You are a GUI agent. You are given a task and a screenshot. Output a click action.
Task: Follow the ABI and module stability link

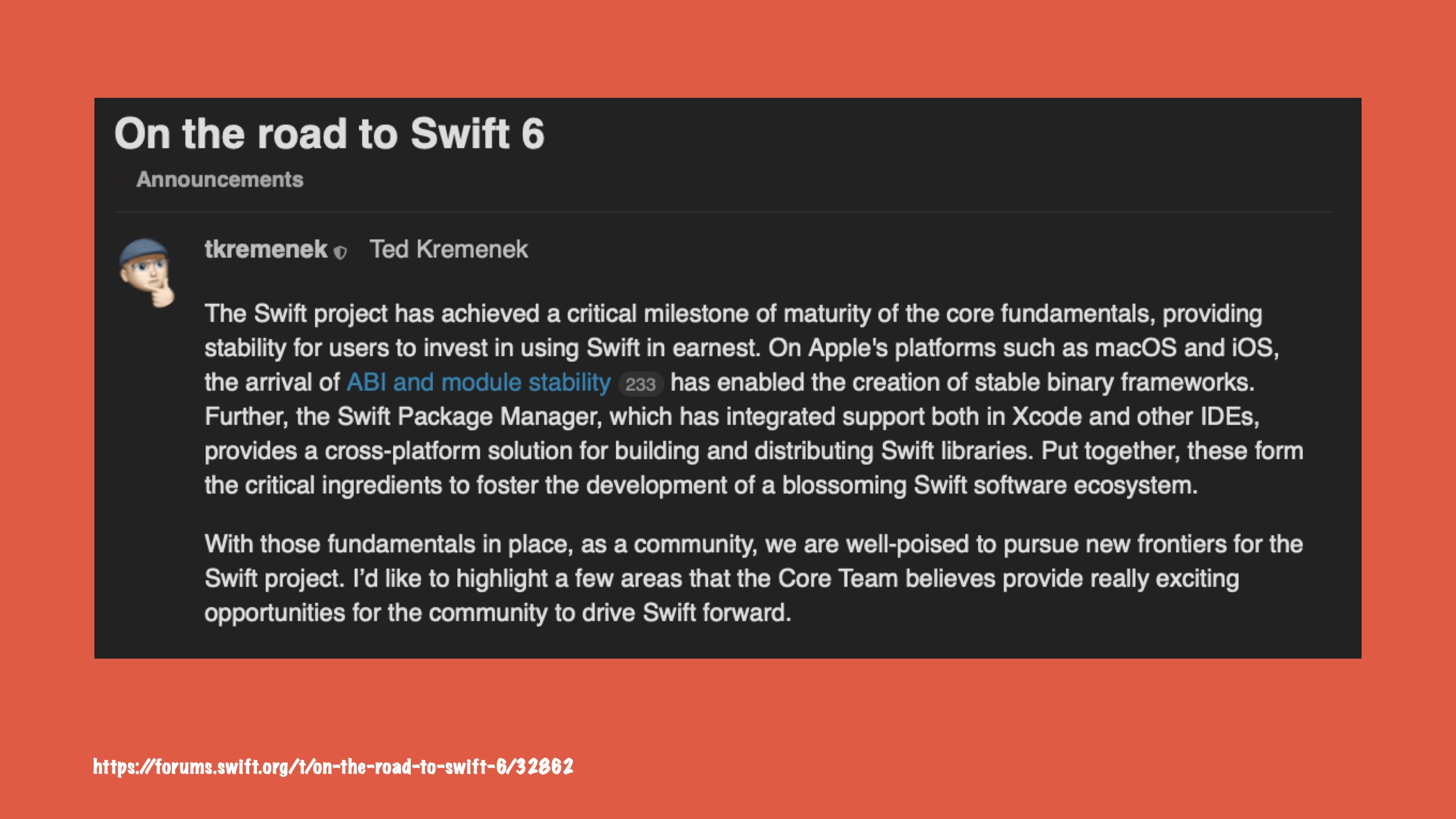point(478,382)
